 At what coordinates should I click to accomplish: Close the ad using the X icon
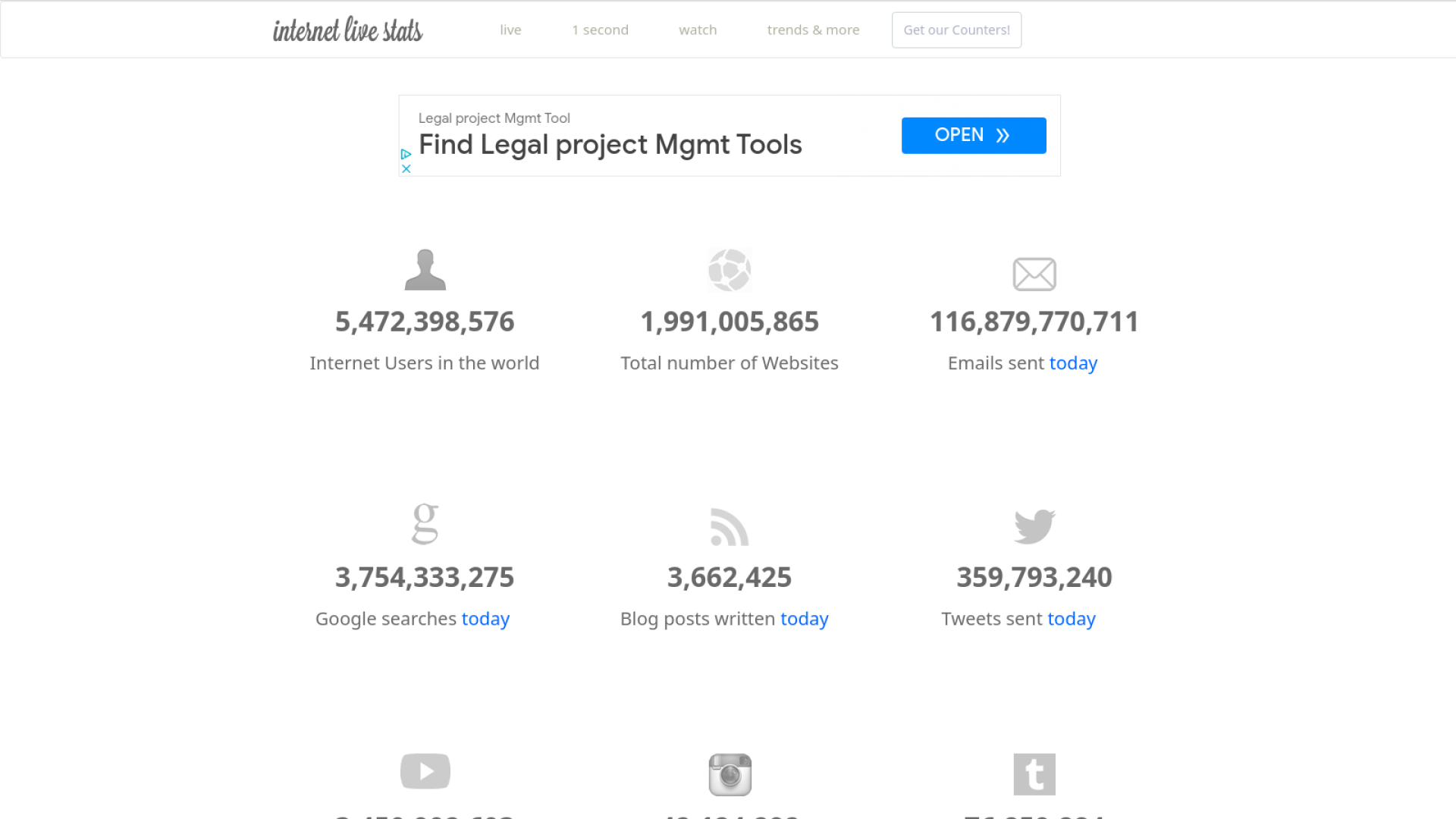[406, 169]
